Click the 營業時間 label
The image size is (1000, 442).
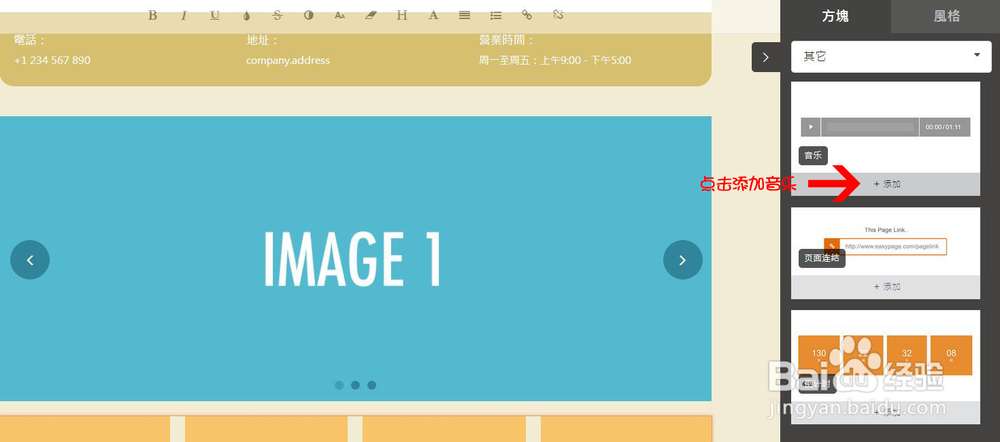coord(506,40)
